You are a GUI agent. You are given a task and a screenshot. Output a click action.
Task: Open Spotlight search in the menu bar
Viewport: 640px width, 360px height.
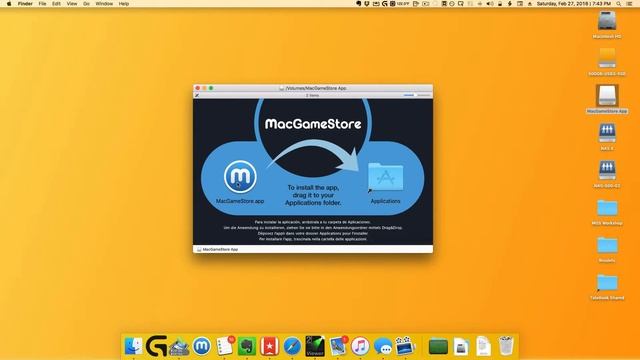(x=619, y=4)
